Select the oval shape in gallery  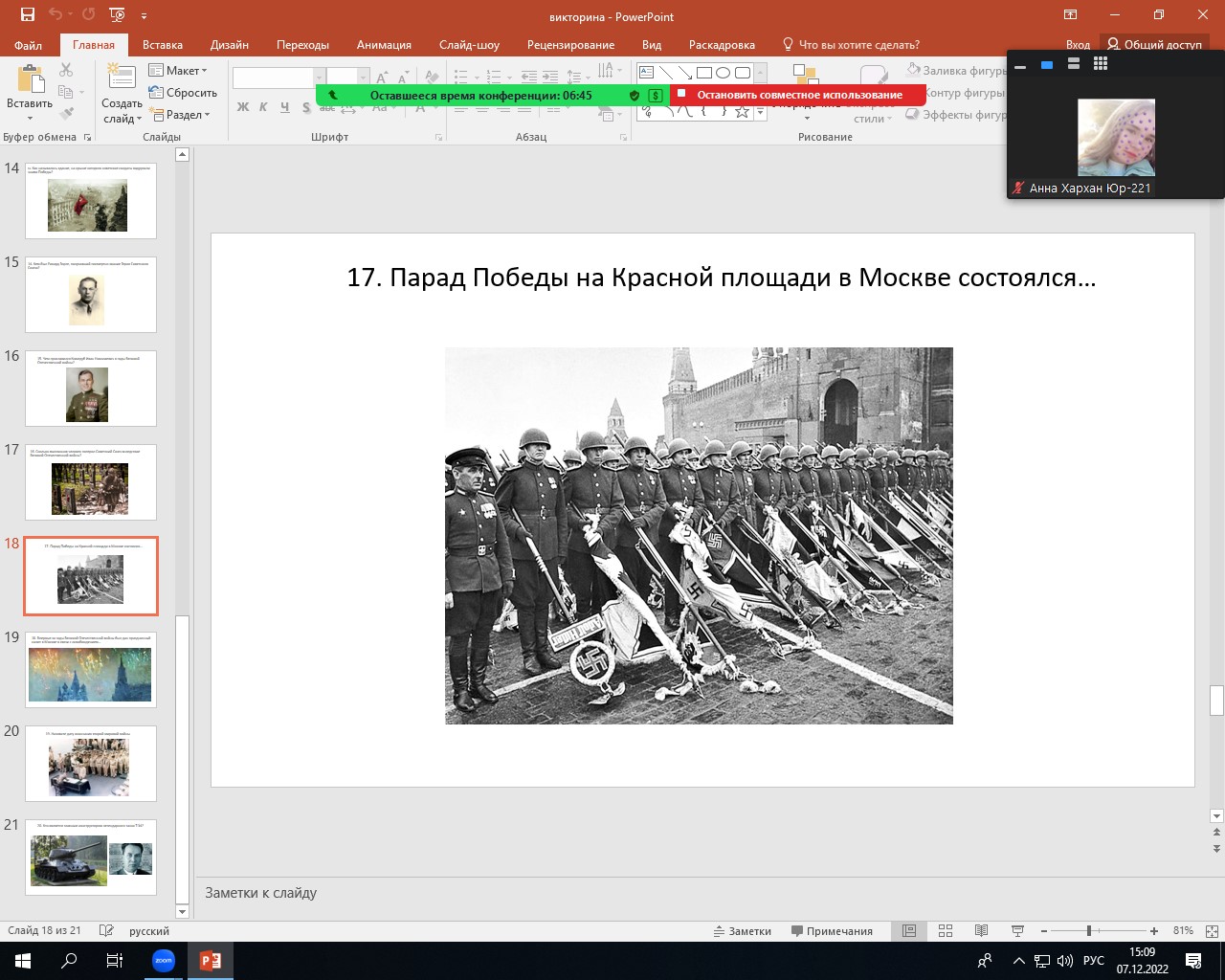tap(724, 73)
